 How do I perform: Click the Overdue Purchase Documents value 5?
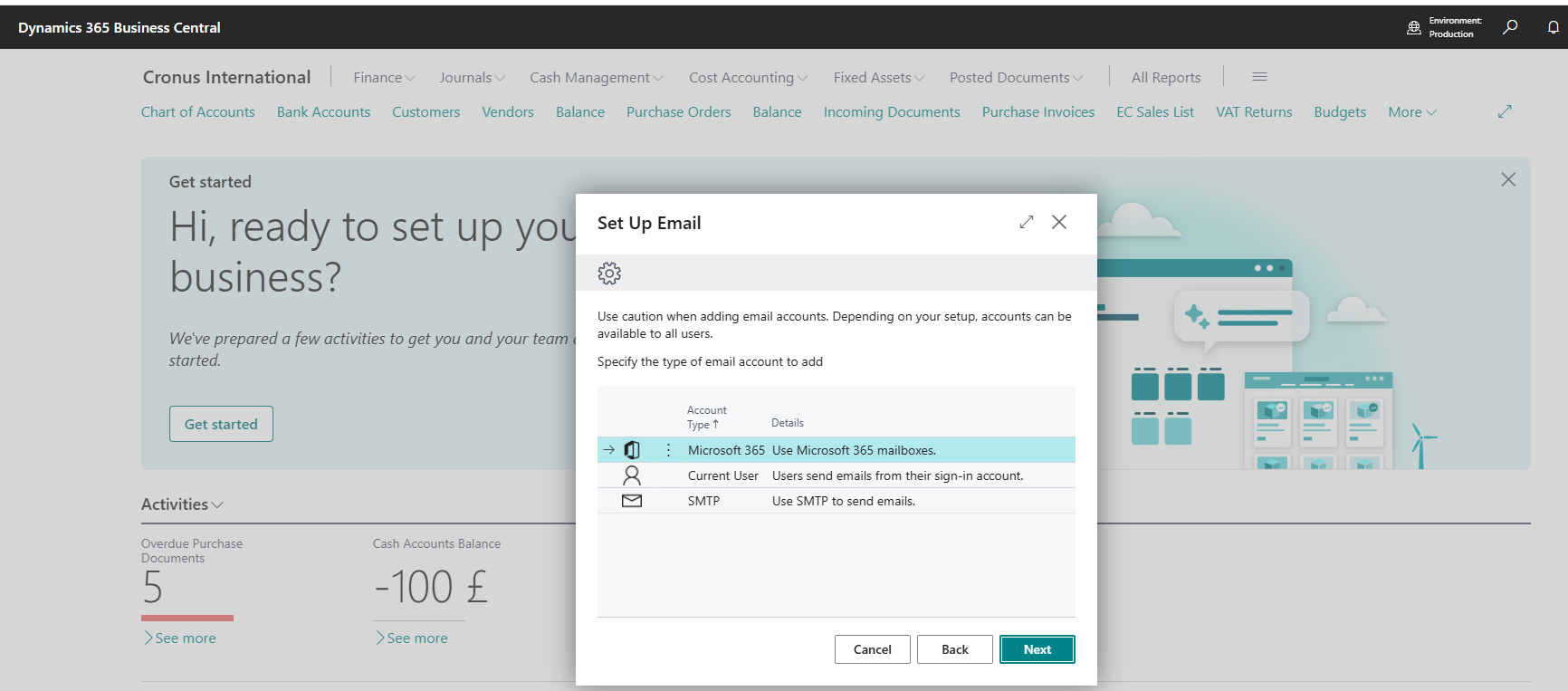[x=152, y=588]
